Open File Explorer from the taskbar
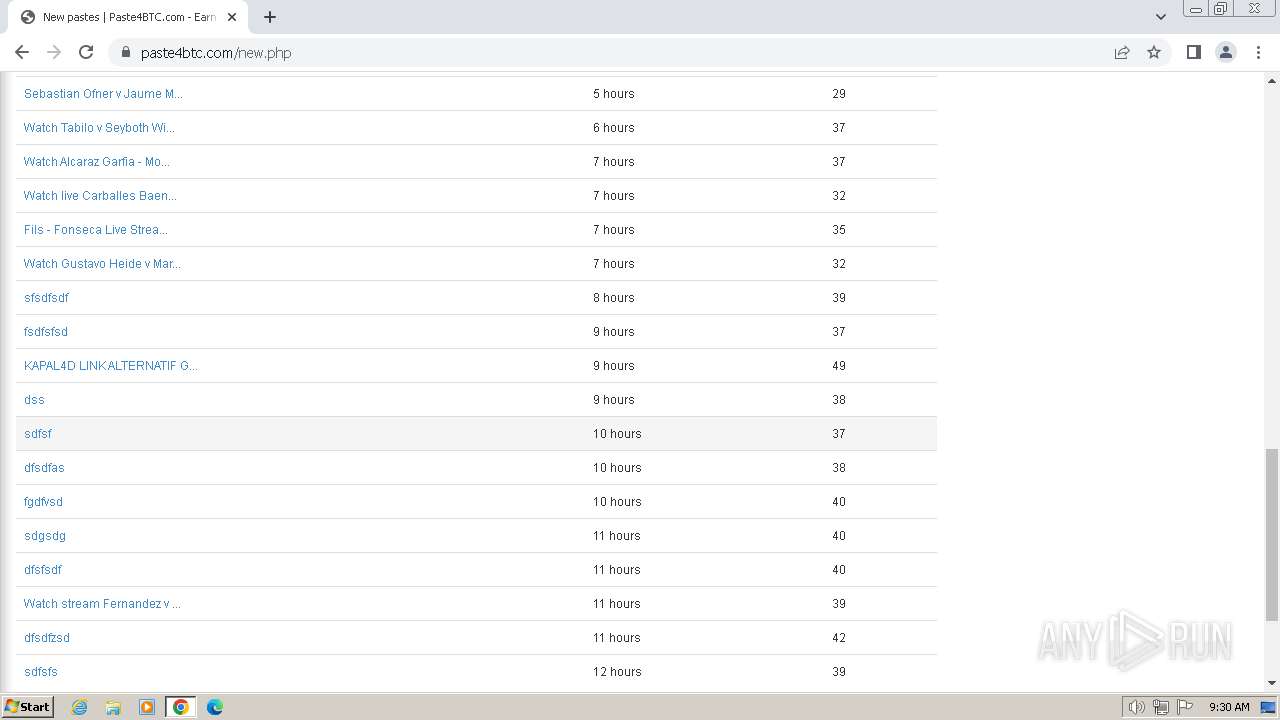The height and width of the screenshot is (720, 1280). coord(113,707)
